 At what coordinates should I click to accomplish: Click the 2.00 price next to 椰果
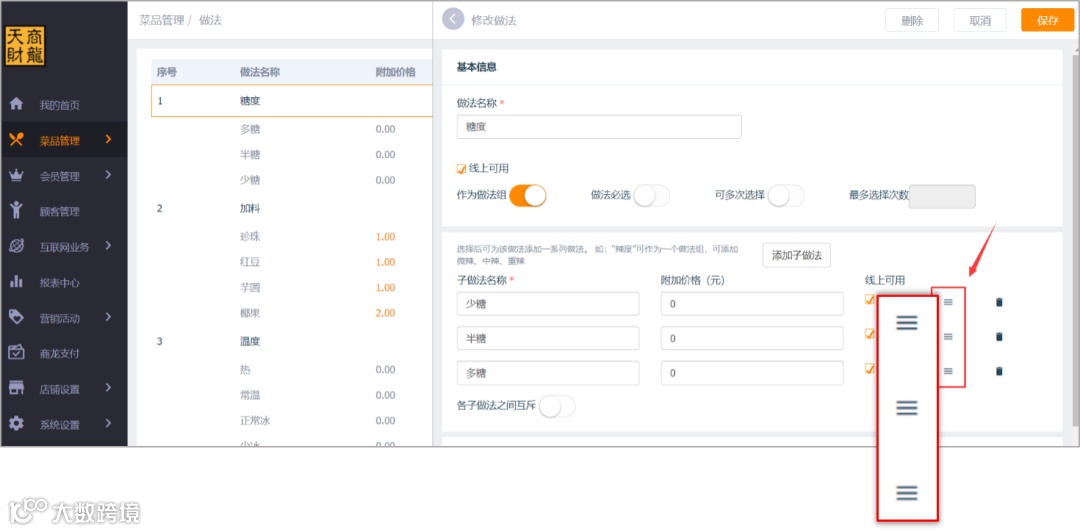[386, 313]
